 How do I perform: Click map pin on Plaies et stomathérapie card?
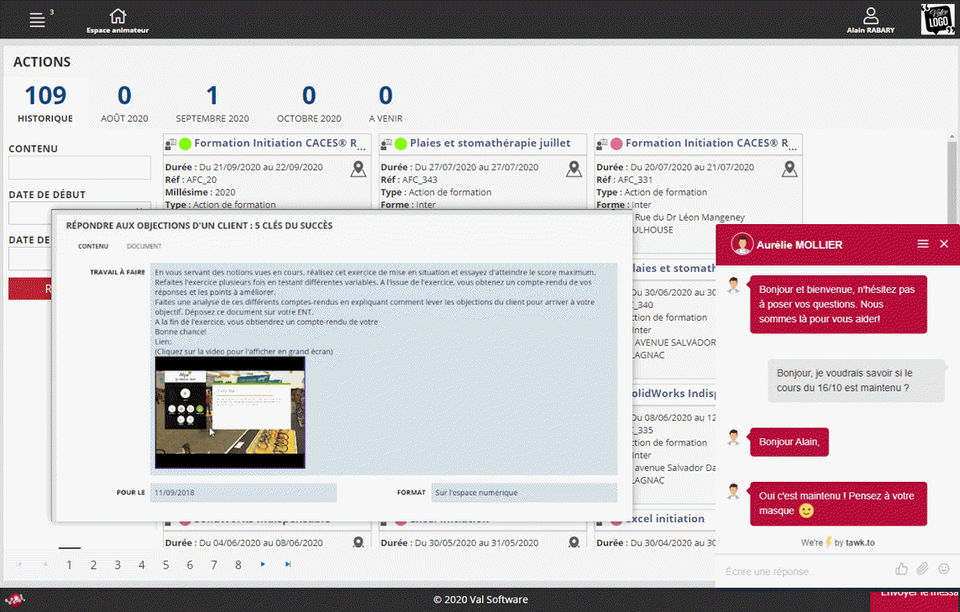(x=574, y=169)
